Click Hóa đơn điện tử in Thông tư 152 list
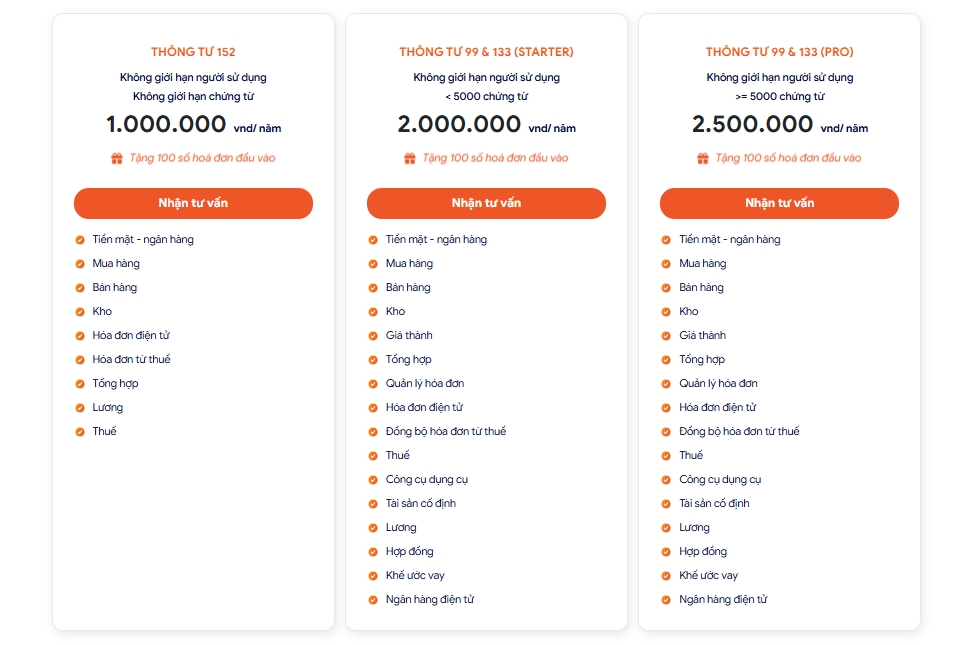 (x=131, y=335)
